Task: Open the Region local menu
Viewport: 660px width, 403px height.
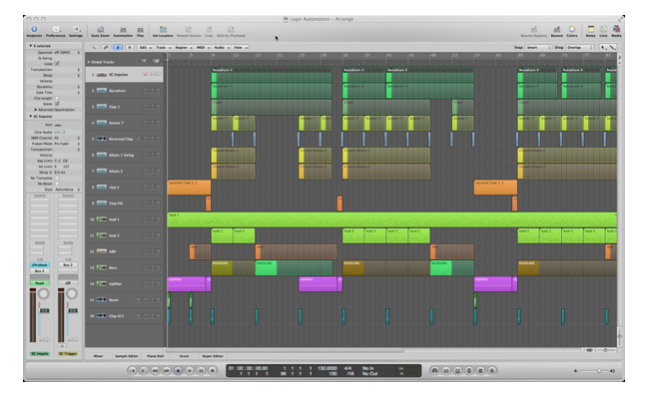Action: [x=184, y=48]
